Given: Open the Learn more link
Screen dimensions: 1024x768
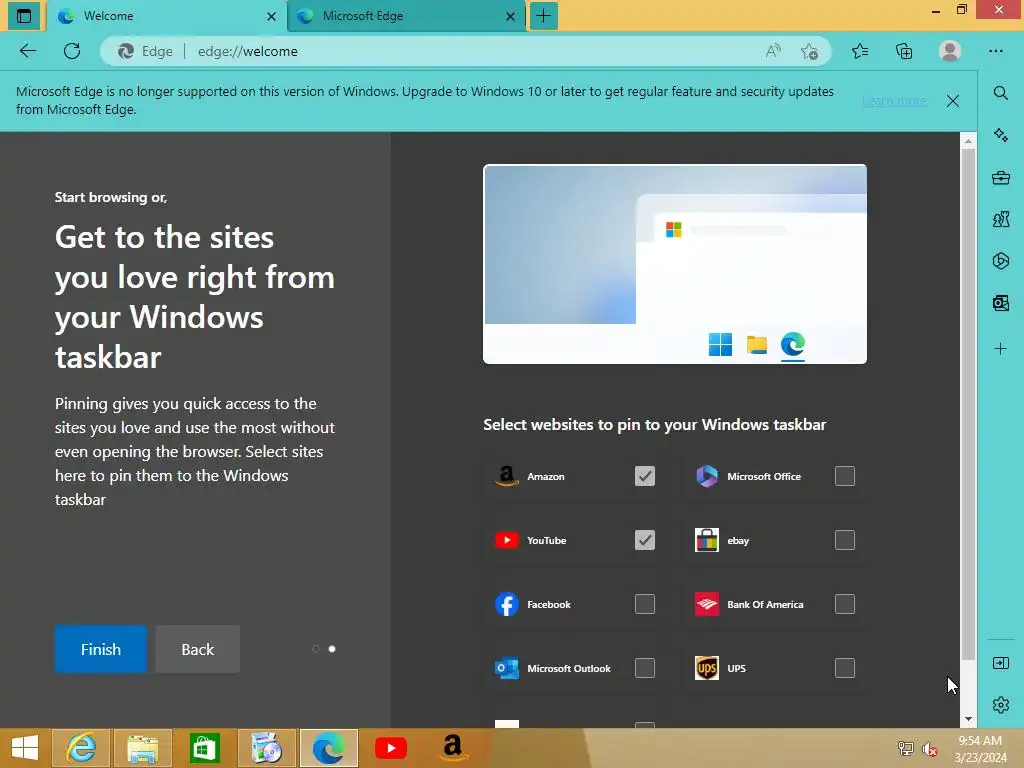Looking at the screenshot, I should pyautogui.click(x=894, y=101).
